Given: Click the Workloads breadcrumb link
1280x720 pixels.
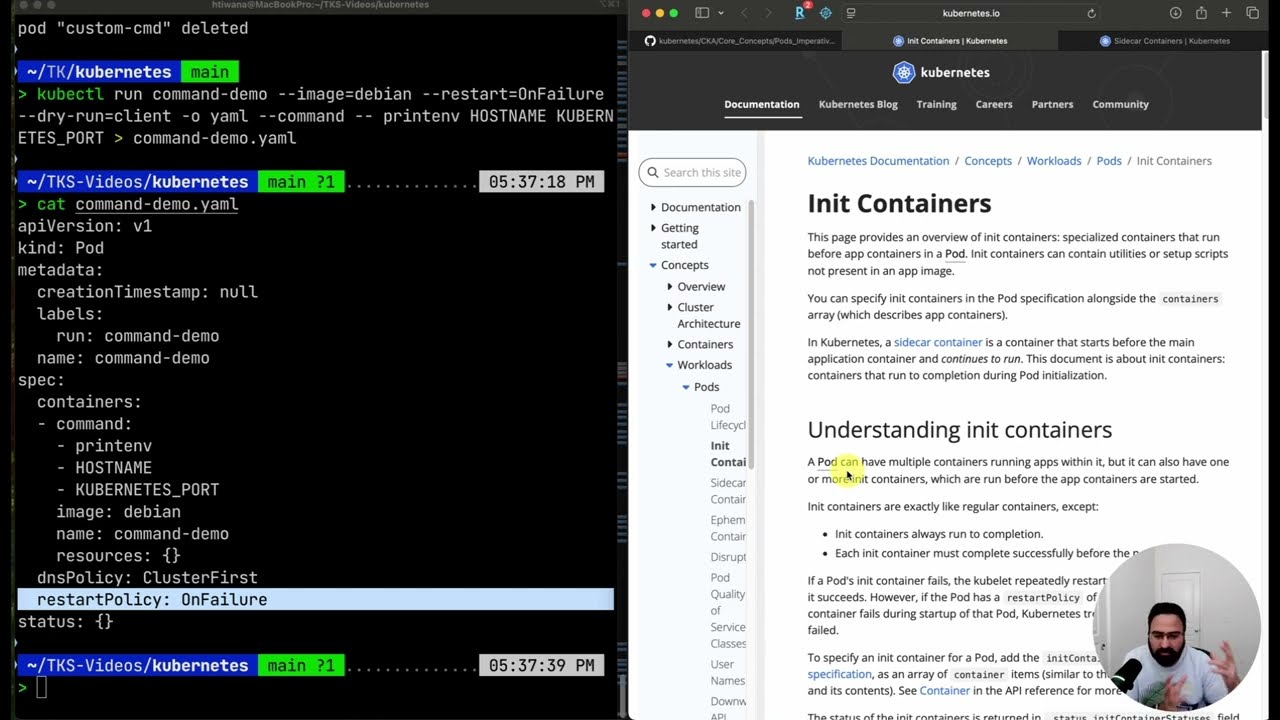Looking at the screenshot, I should point(1054,161).
